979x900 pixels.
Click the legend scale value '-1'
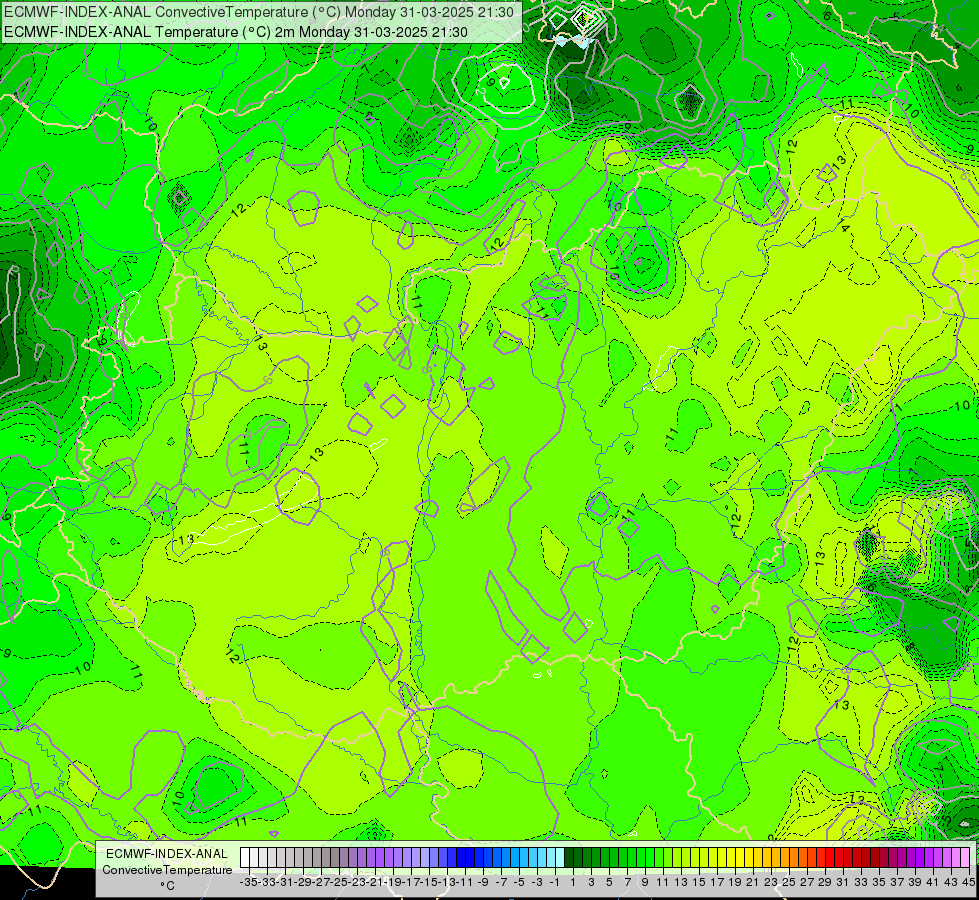click(554, 883)
